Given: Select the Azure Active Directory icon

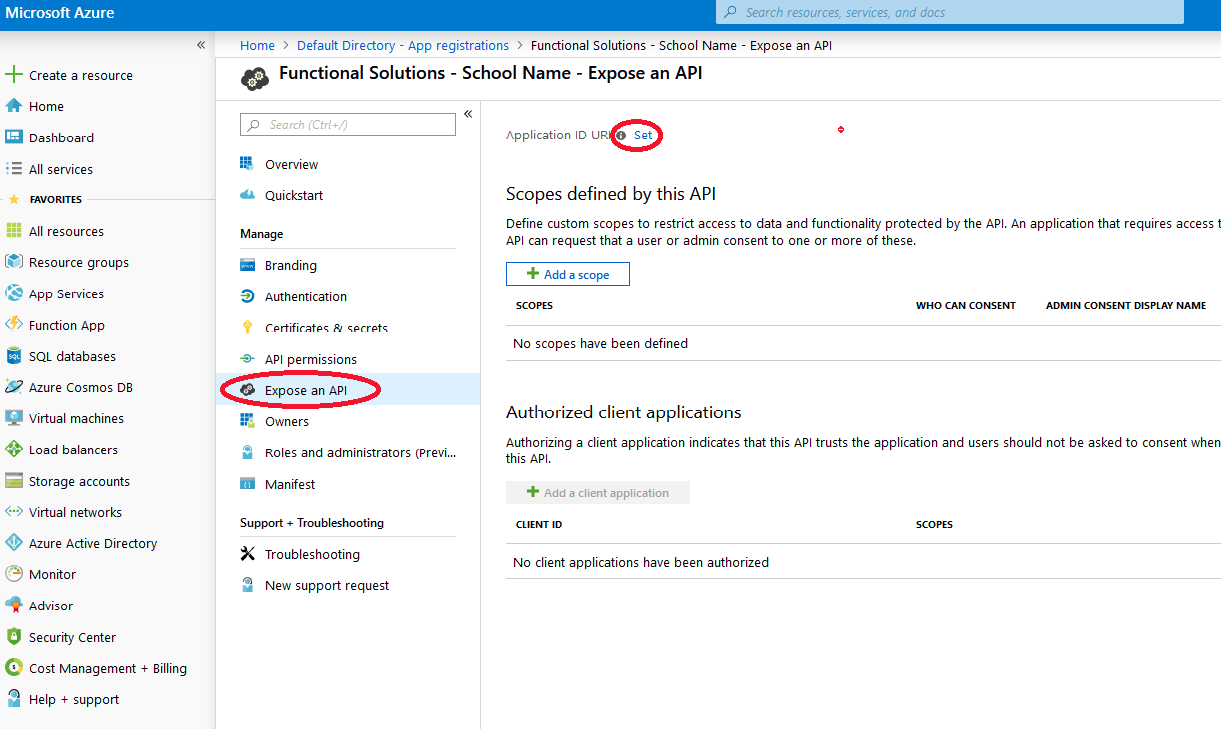Looking at the screenshot, I should click(x=14, y=543).
